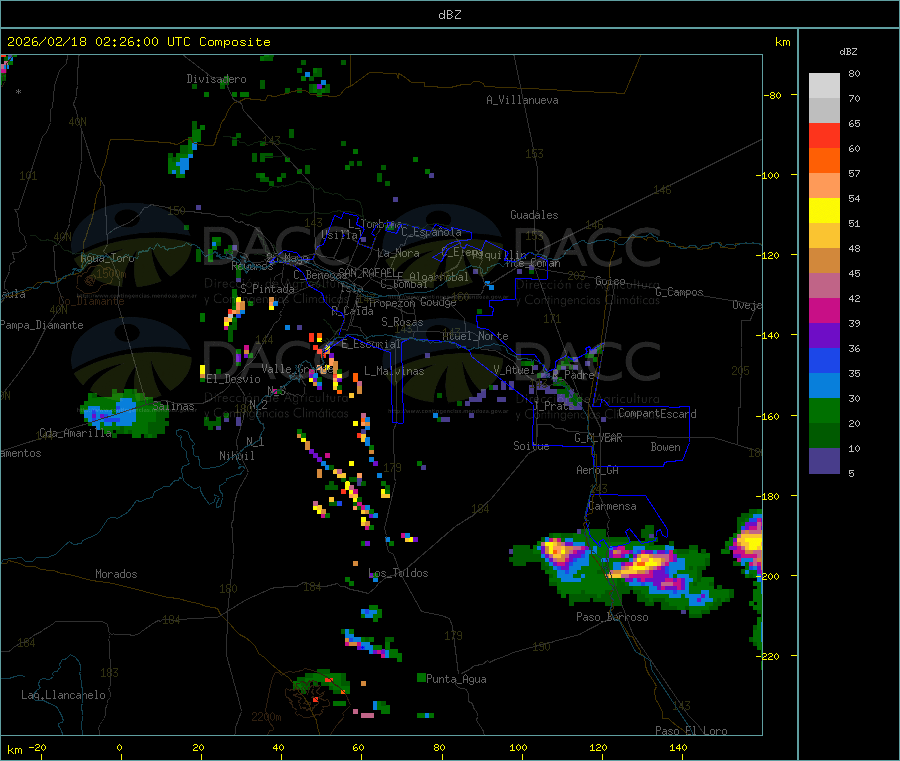Click the 'Guico' place label
900x761 pixels.
[x=610, y=281]
